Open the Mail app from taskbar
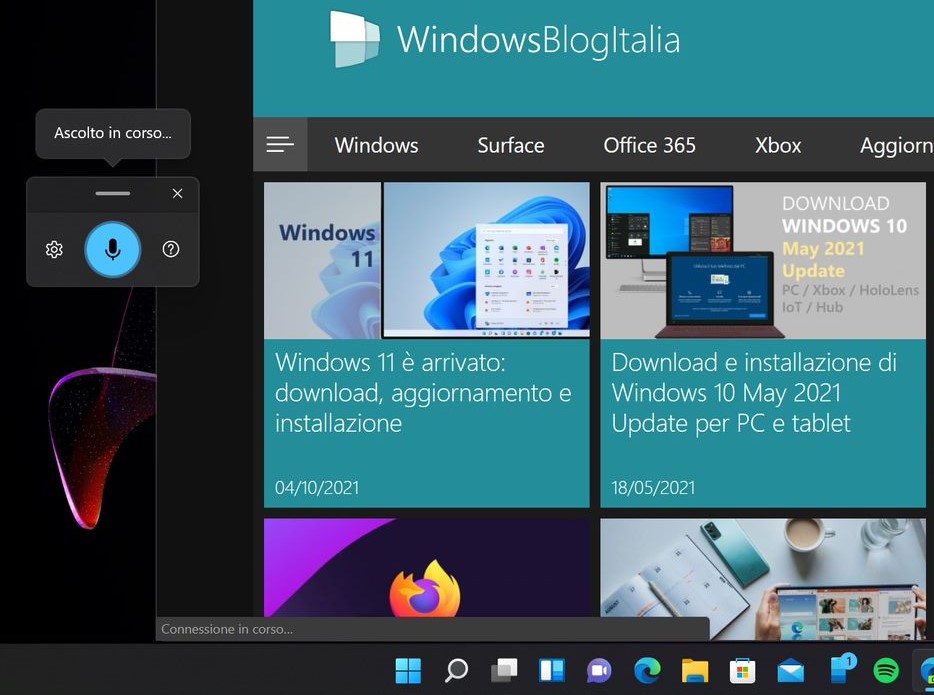 pos(790,671)
